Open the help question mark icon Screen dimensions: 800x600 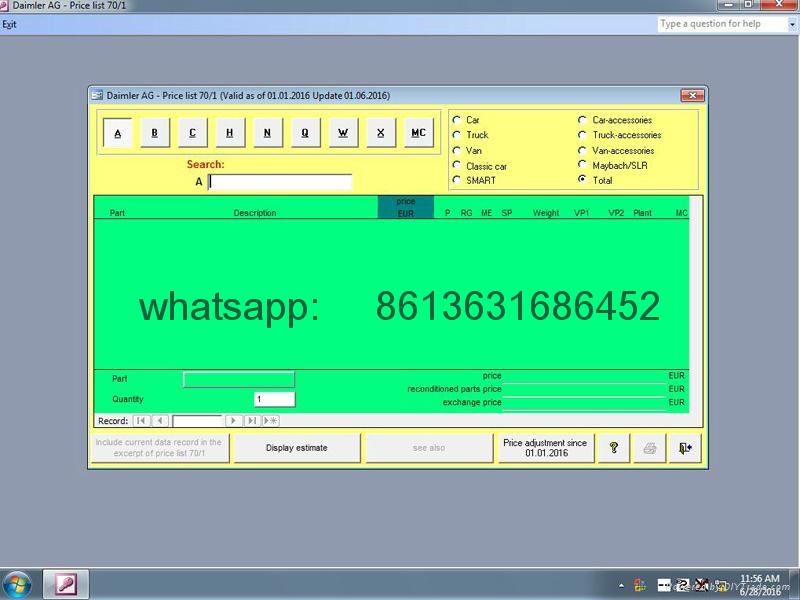click(x=613, y=447)
